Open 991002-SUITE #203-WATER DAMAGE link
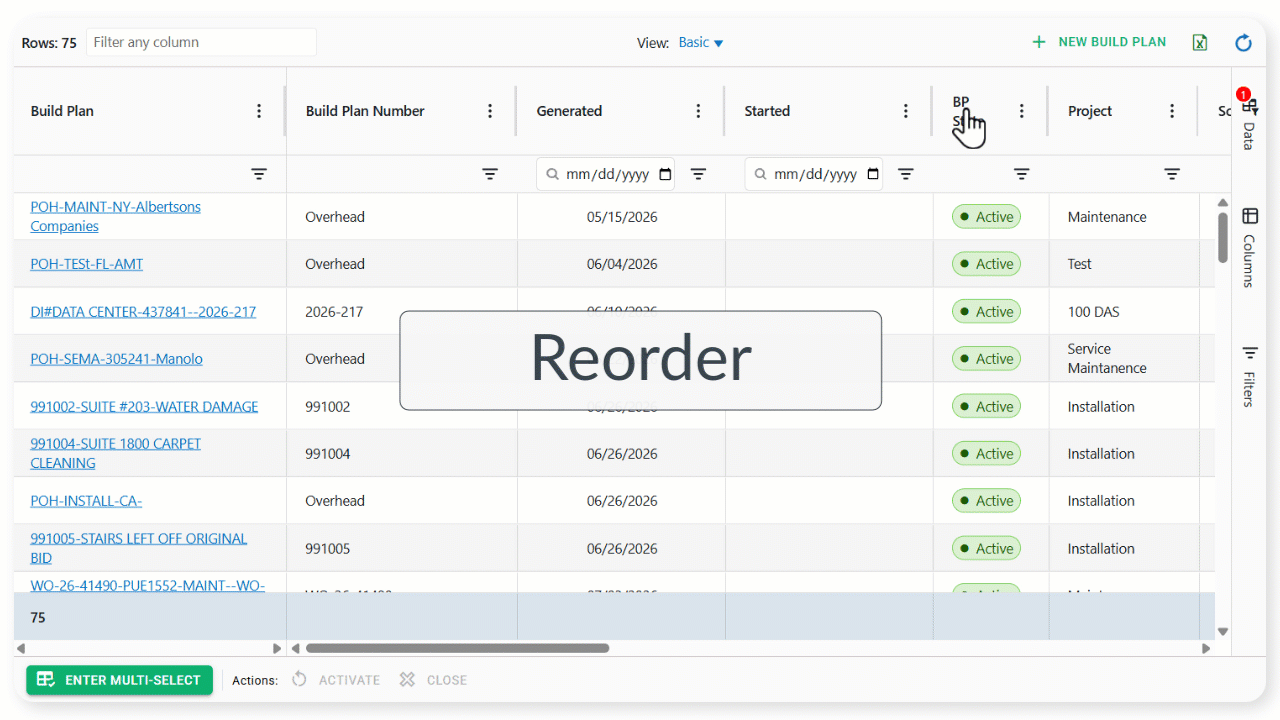The width and height of the screenshot is (1280, 720). click(x=144, y=406)
